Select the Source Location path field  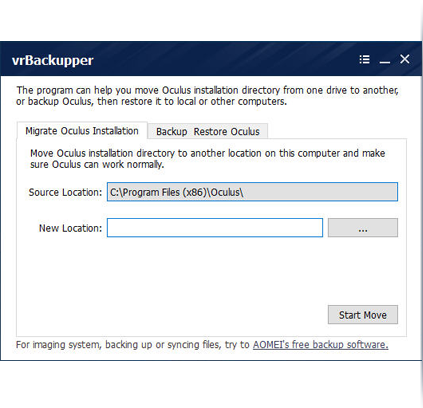tap(252, 192)
